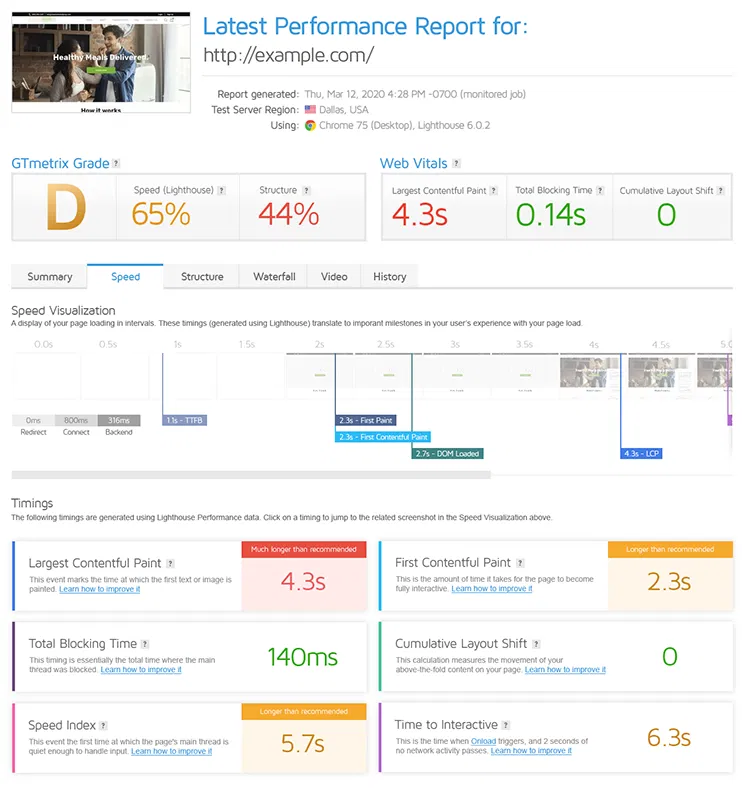Click Largest Contentful Paint improvement link
The width and height of the screenshot is (744, 788).
[100, 589]
